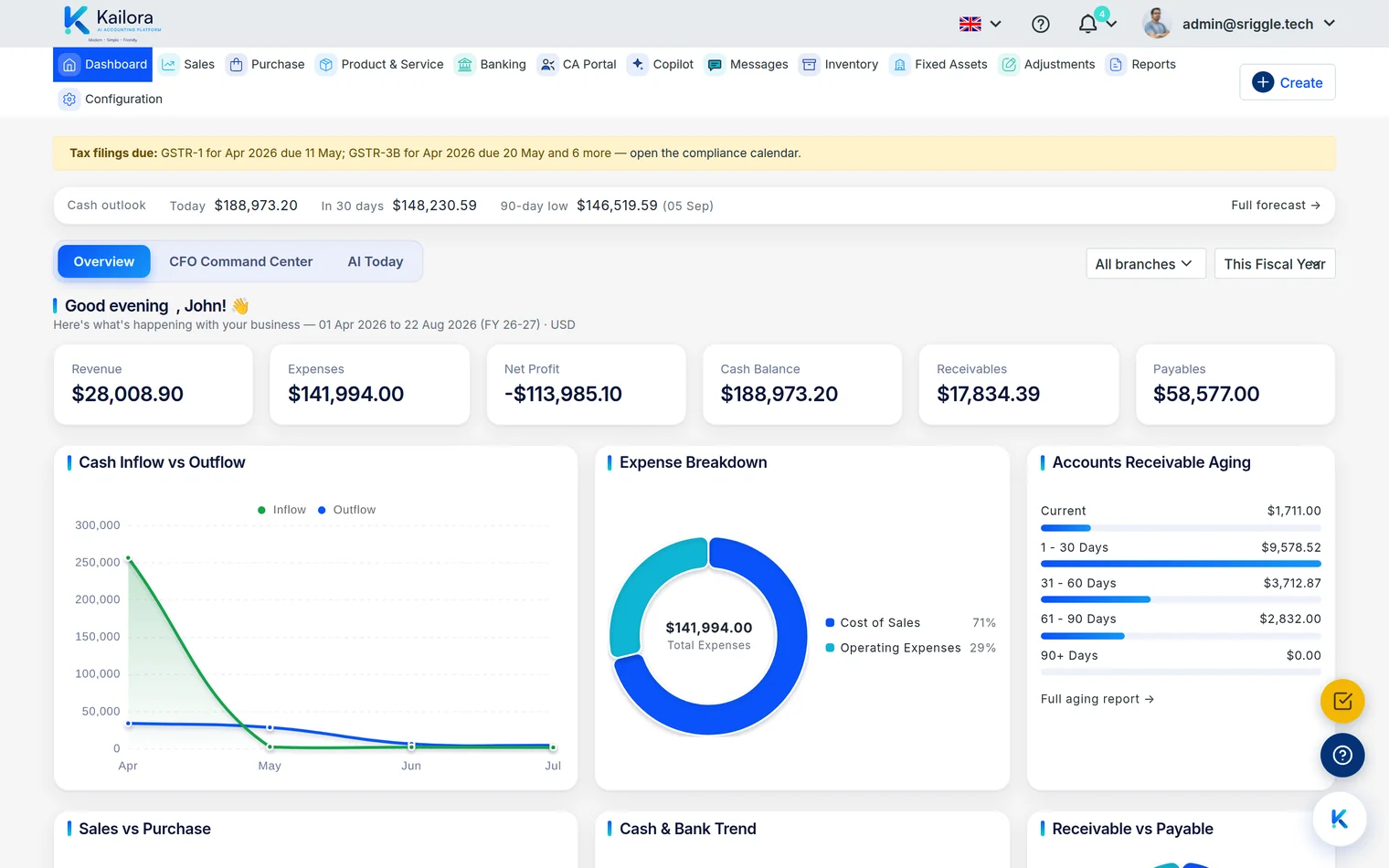Click the Messages chat icon
Screen dimensions: 1389x868
715,65
